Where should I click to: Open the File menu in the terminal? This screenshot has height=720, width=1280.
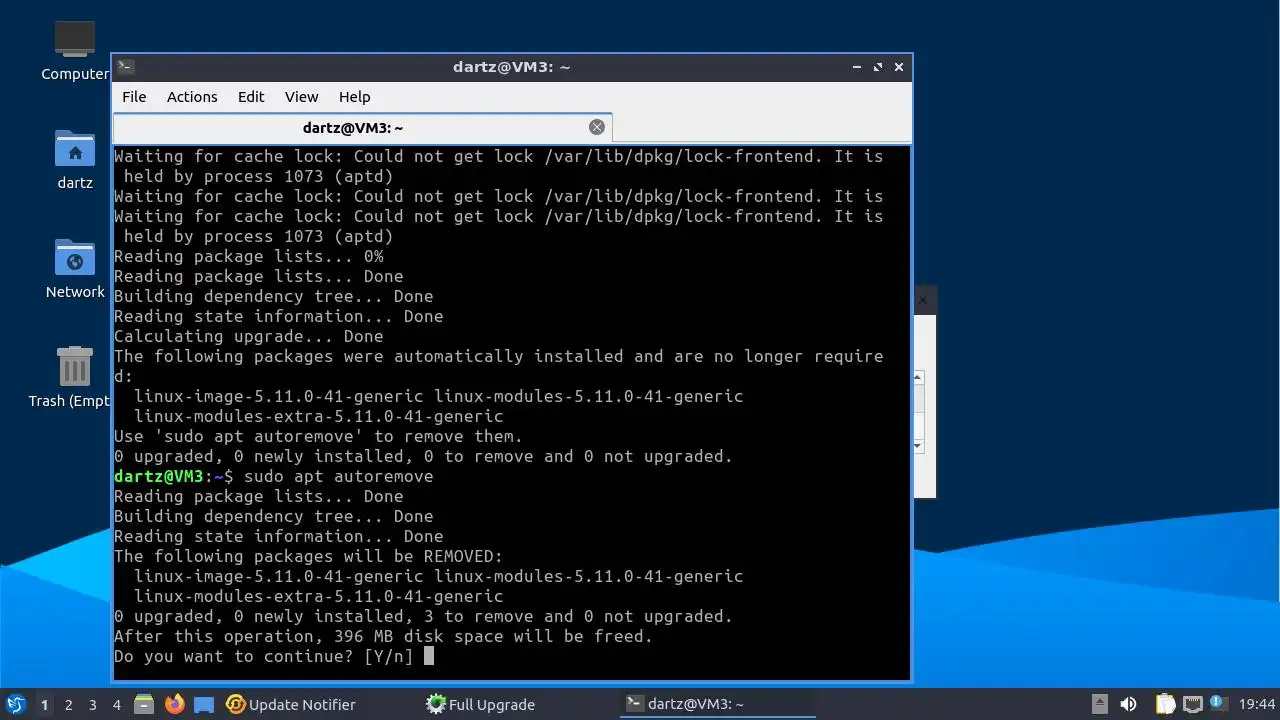coord(134,97)
